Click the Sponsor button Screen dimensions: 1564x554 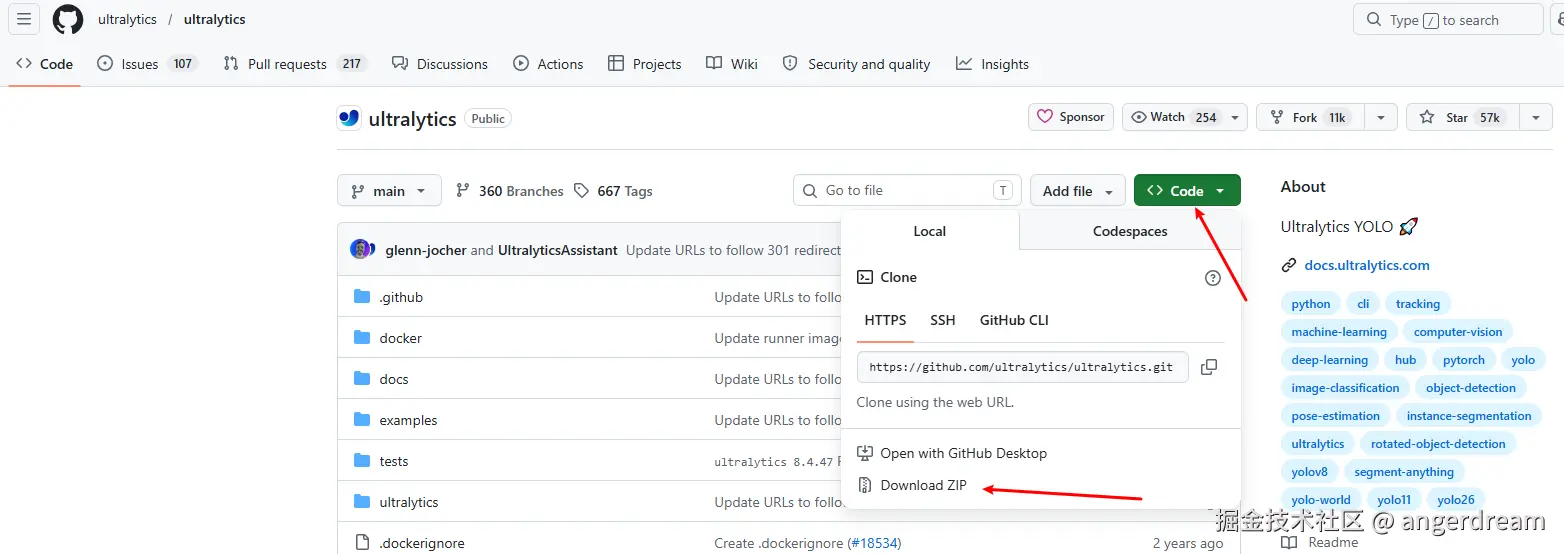[x=1071, y=117]
